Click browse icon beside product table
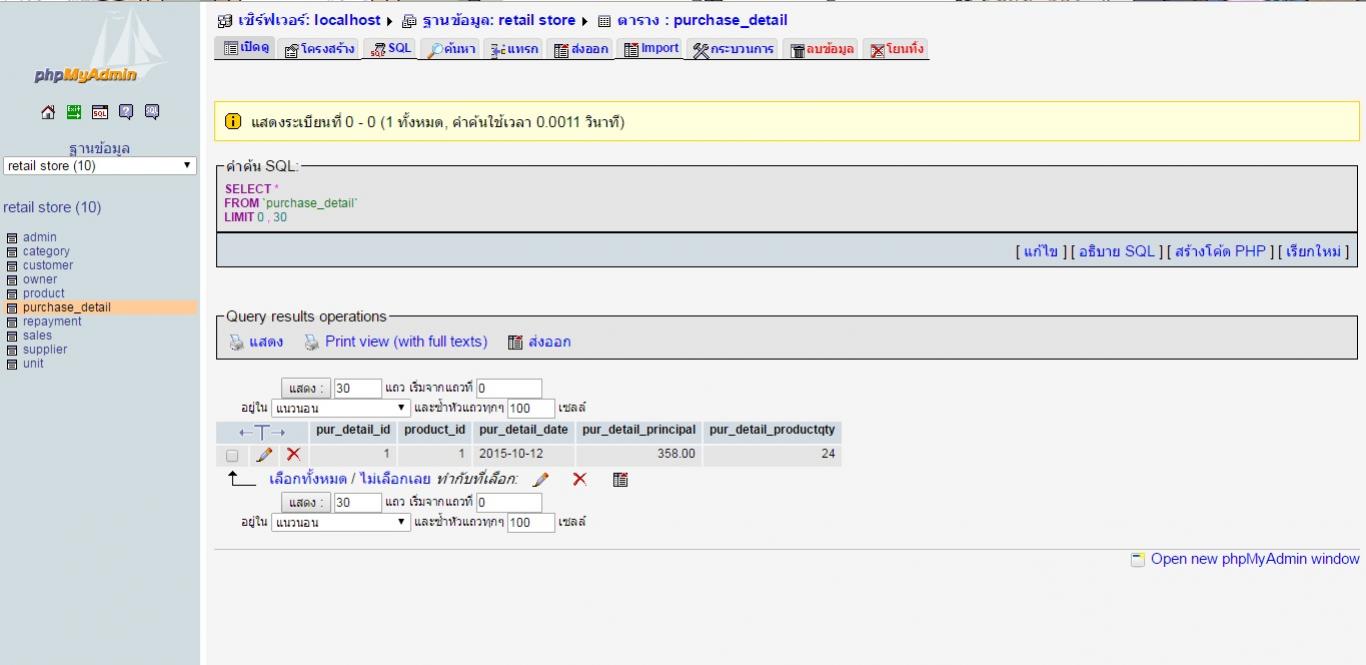 12,294
